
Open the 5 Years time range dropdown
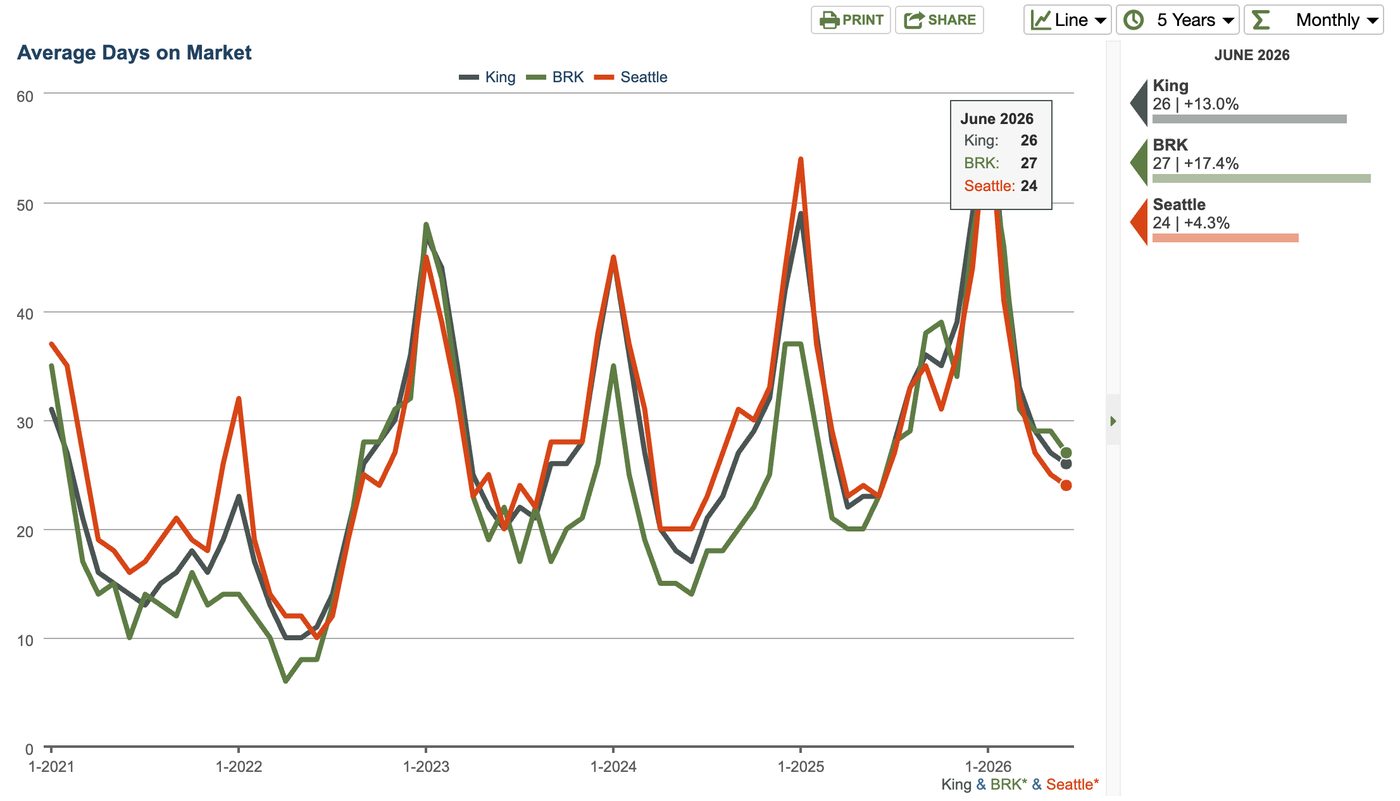(1178, 20)
